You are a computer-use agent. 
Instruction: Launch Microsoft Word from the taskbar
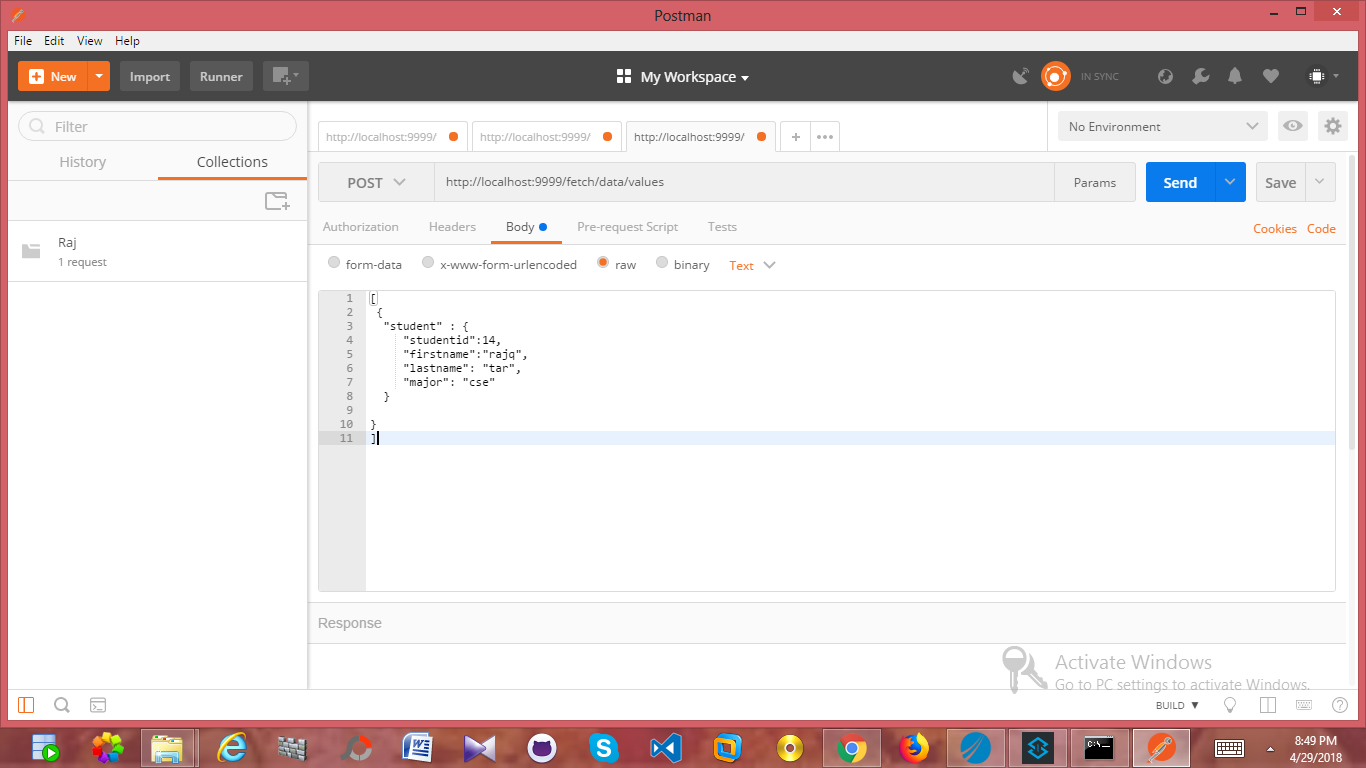pyautogui.click(x=417, y=747)
